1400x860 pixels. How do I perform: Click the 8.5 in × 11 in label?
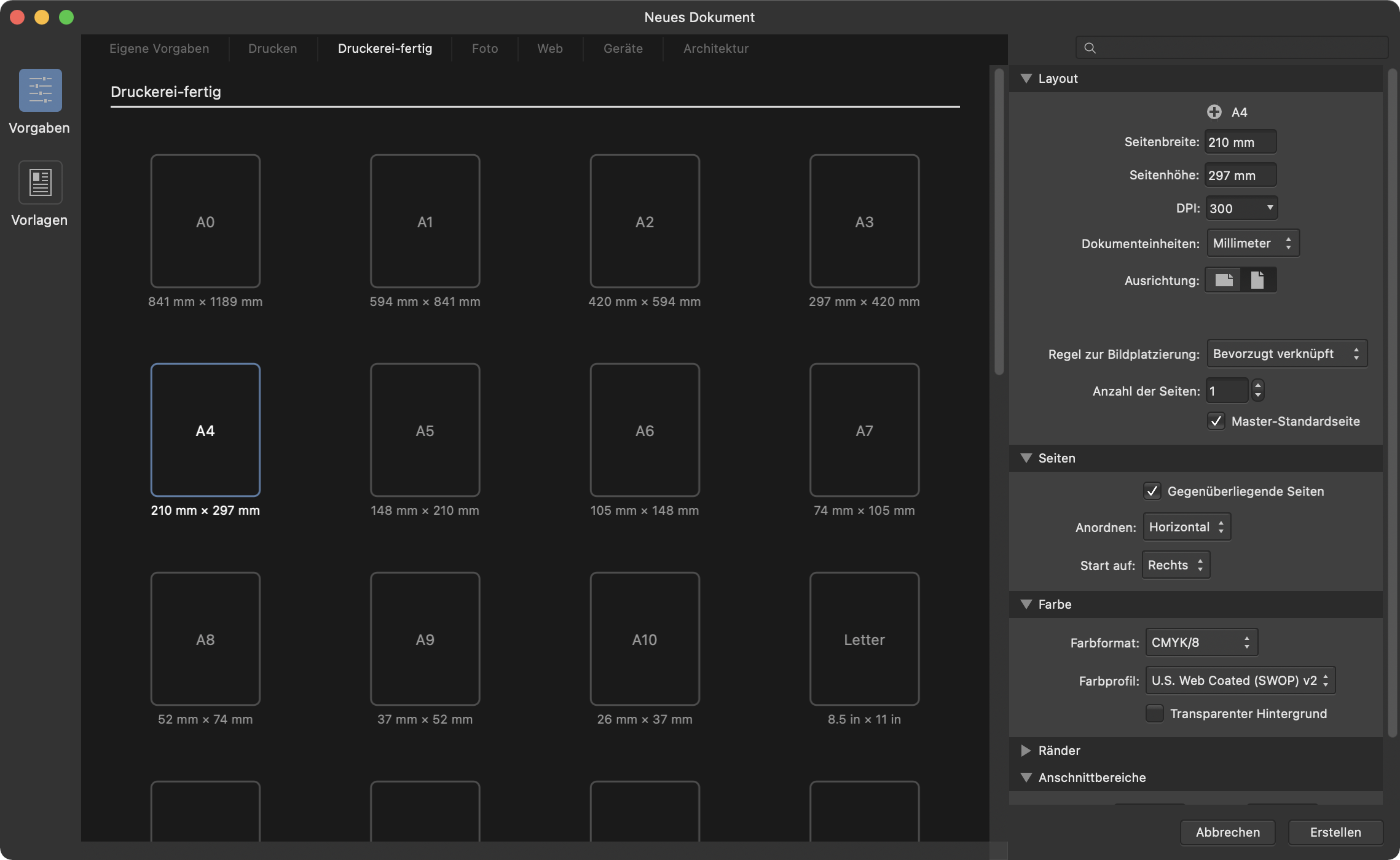pos(864,719)
